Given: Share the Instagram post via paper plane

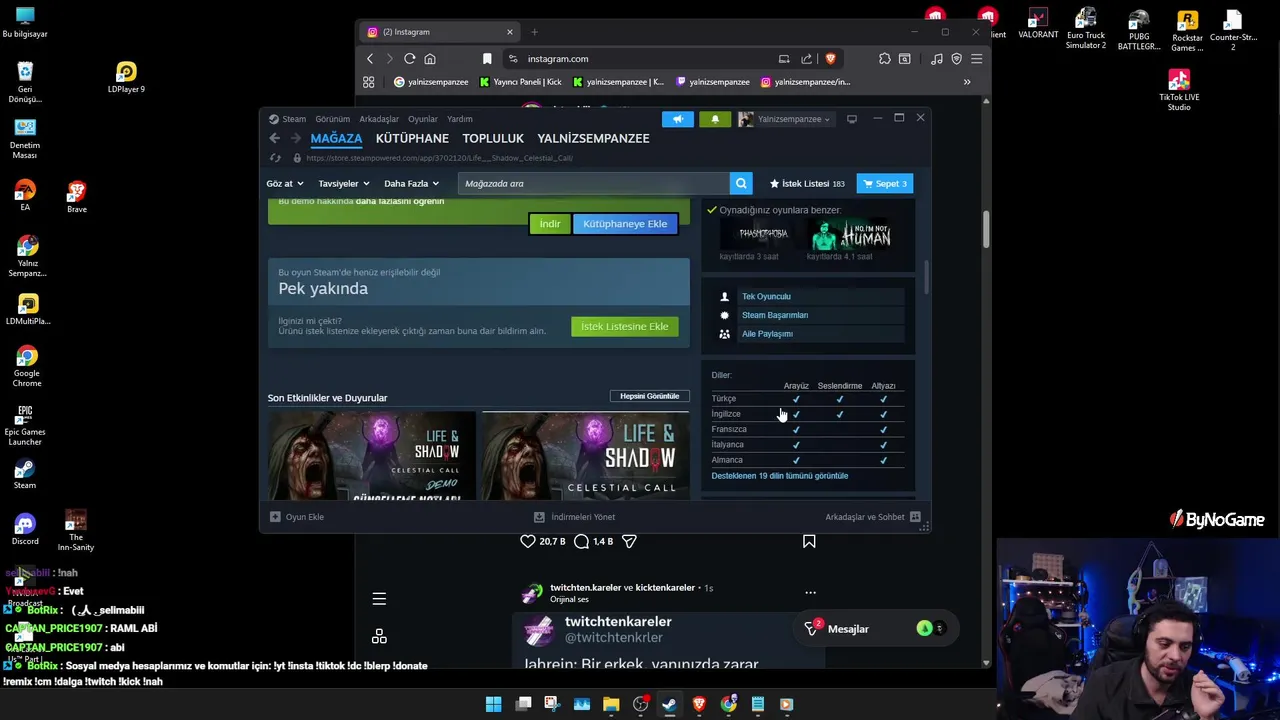Looking at the screenshot, I should pyautogui.click(x=629, y=541).
